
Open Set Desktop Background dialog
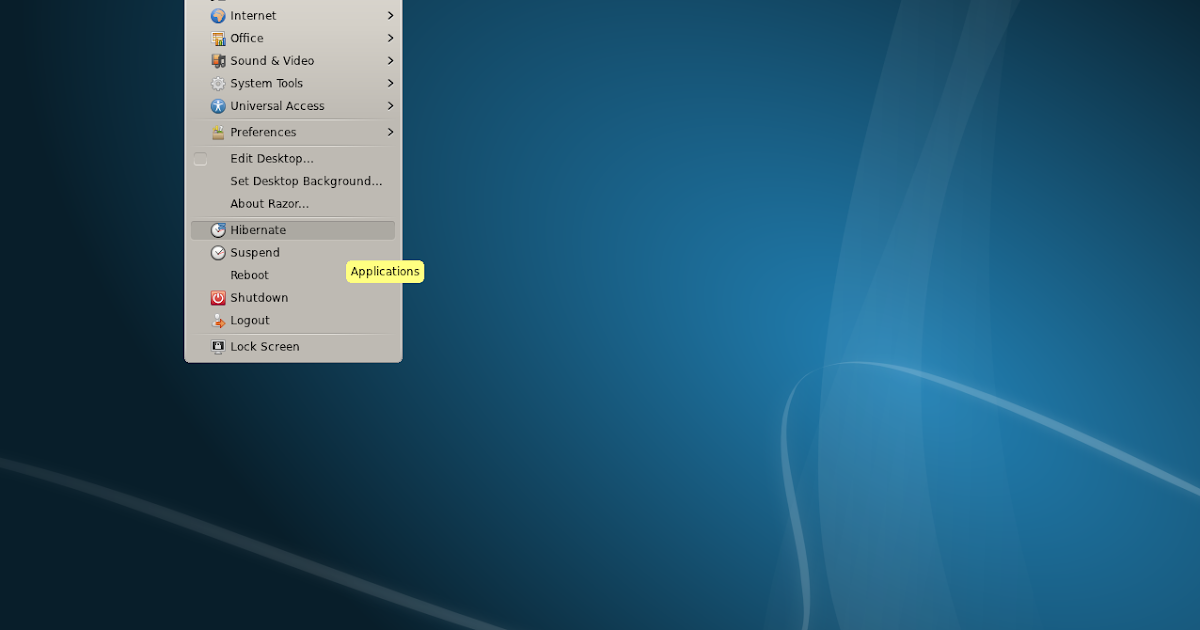coord(305,181)
